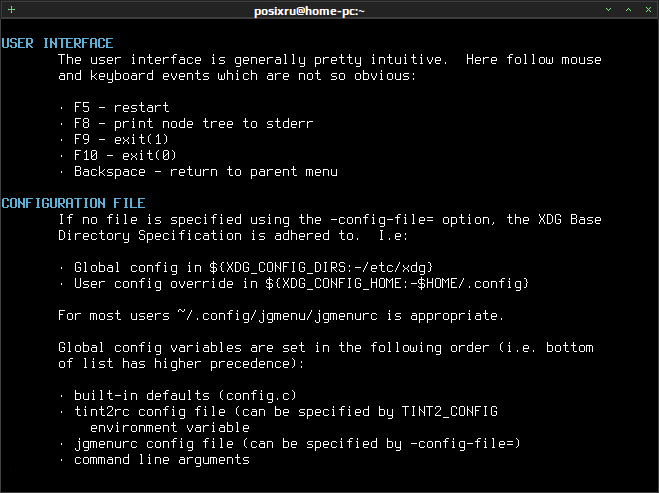The width and height of the screenshot is (659, 493).
Task: Click the ${XDG_CONFIG_HOME:-$HOME/.config} path
Action: pos(397,284)
